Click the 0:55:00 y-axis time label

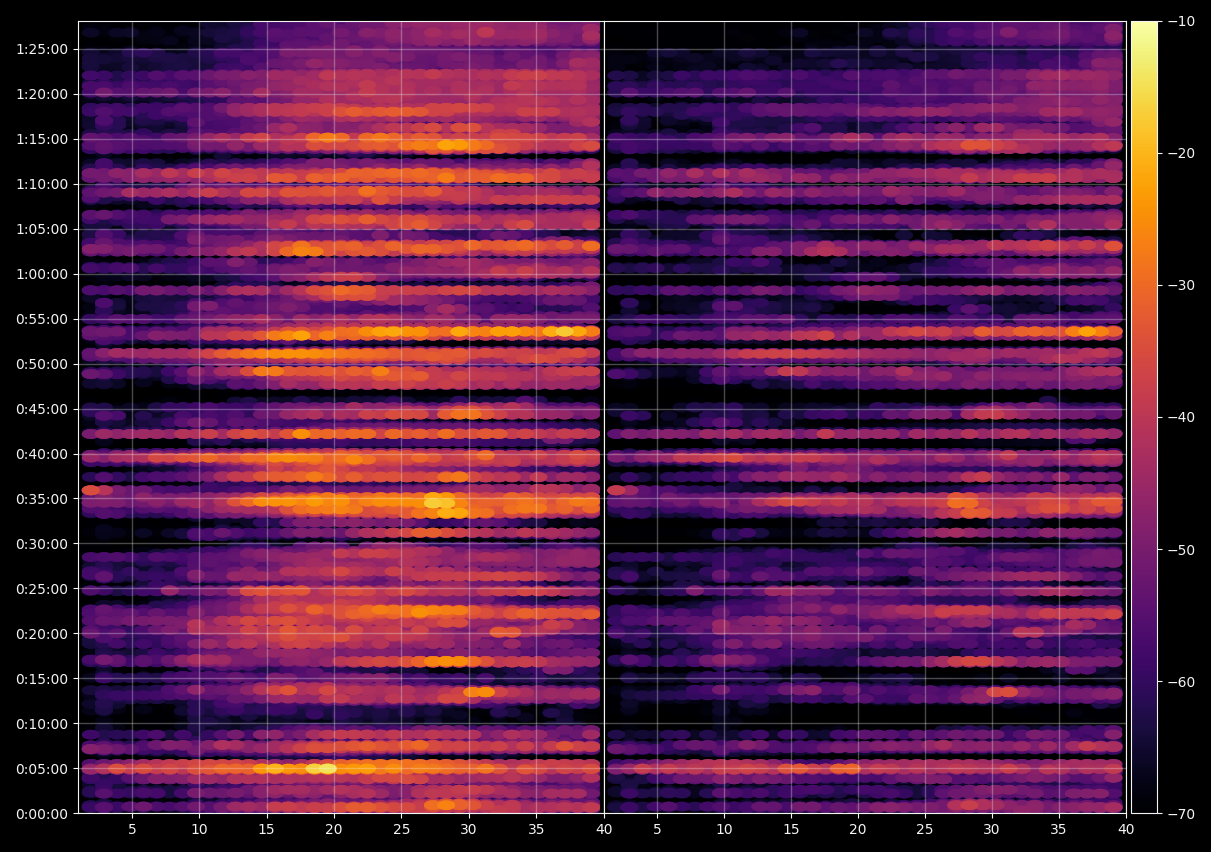pyautogui.click(x=42, y=319)
